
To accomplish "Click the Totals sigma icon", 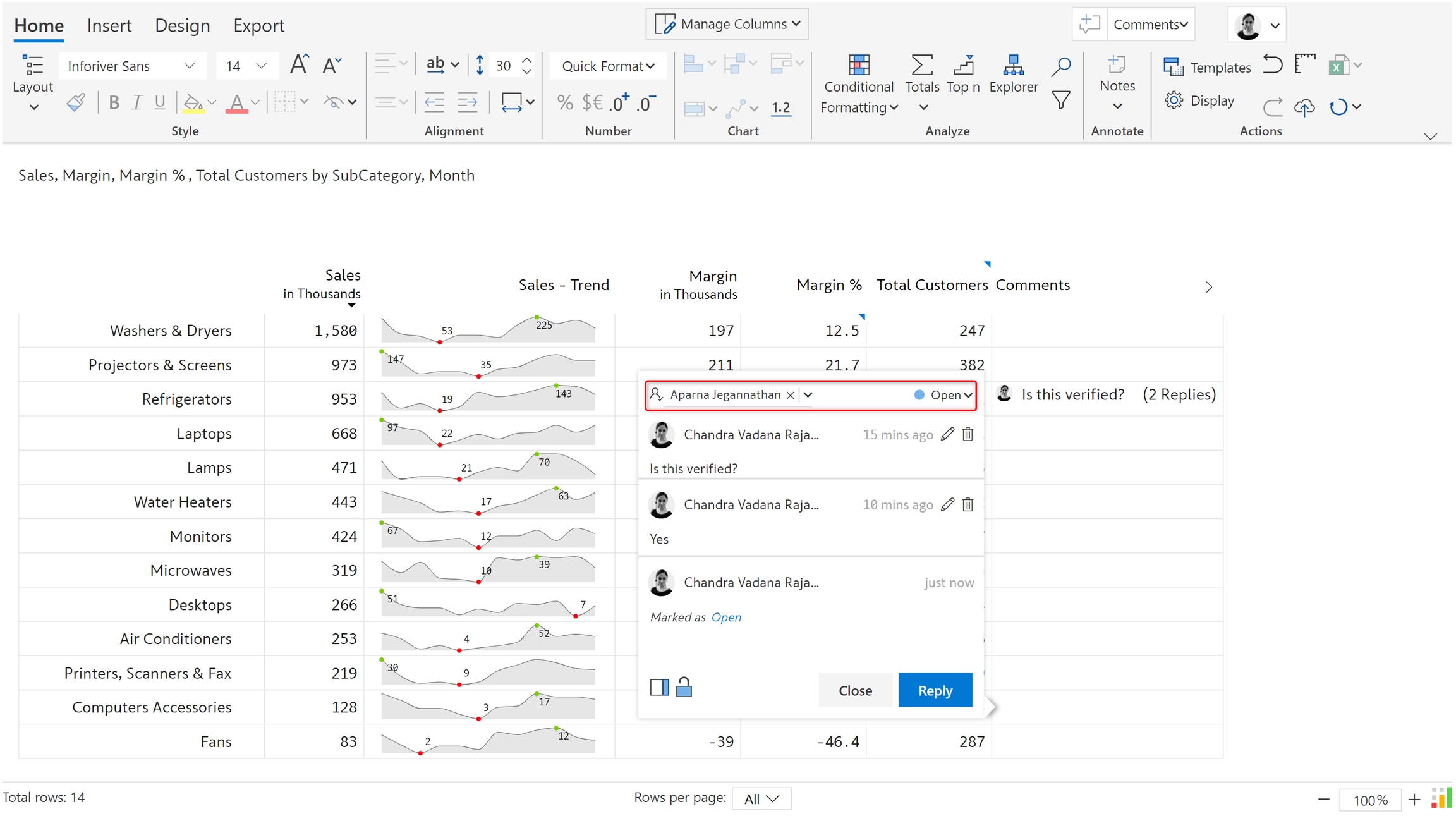I will coord(921,65).
